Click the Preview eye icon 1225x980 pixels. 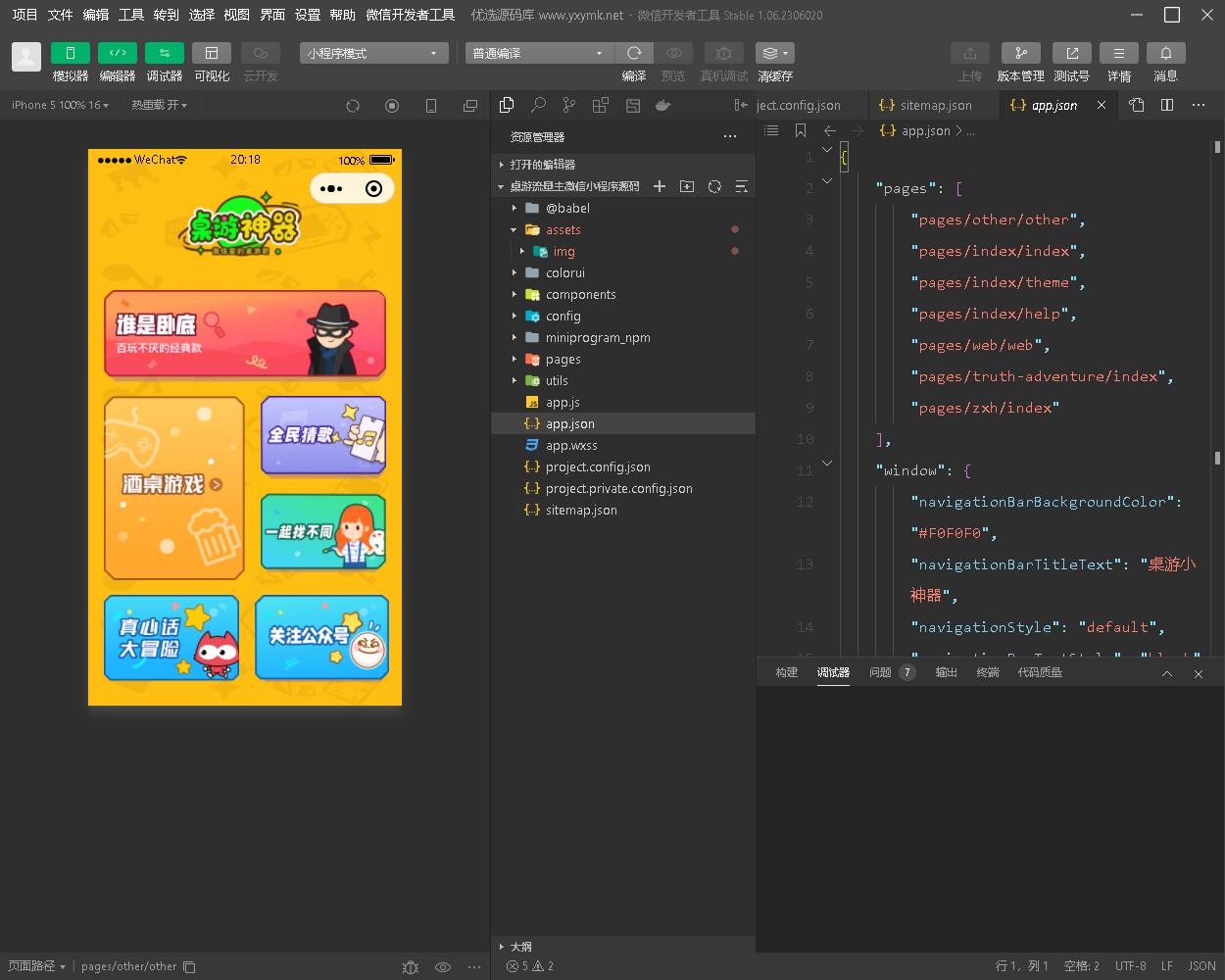(x=673, y=53)
